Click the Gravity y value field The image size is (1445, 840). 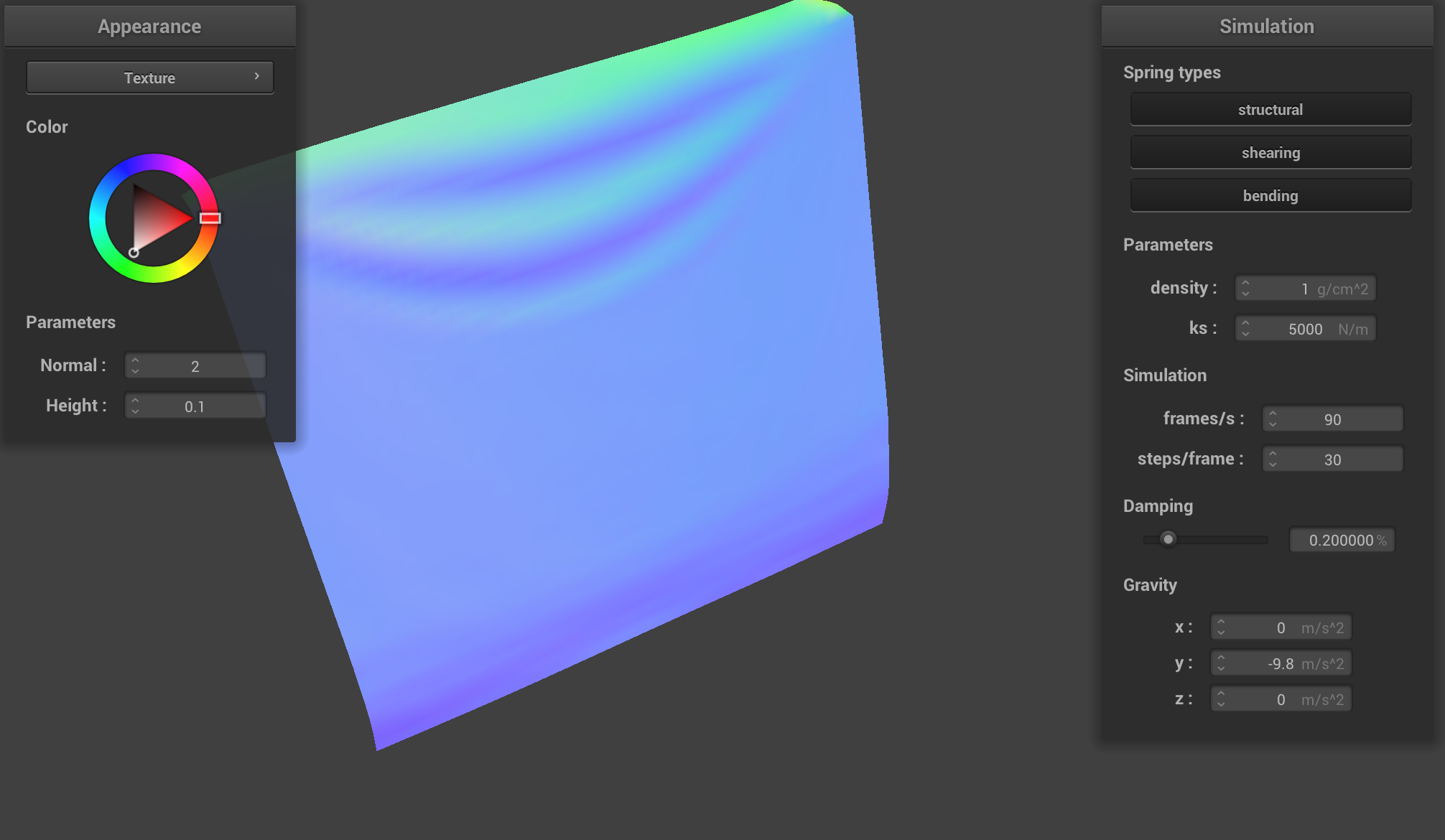1281,663
